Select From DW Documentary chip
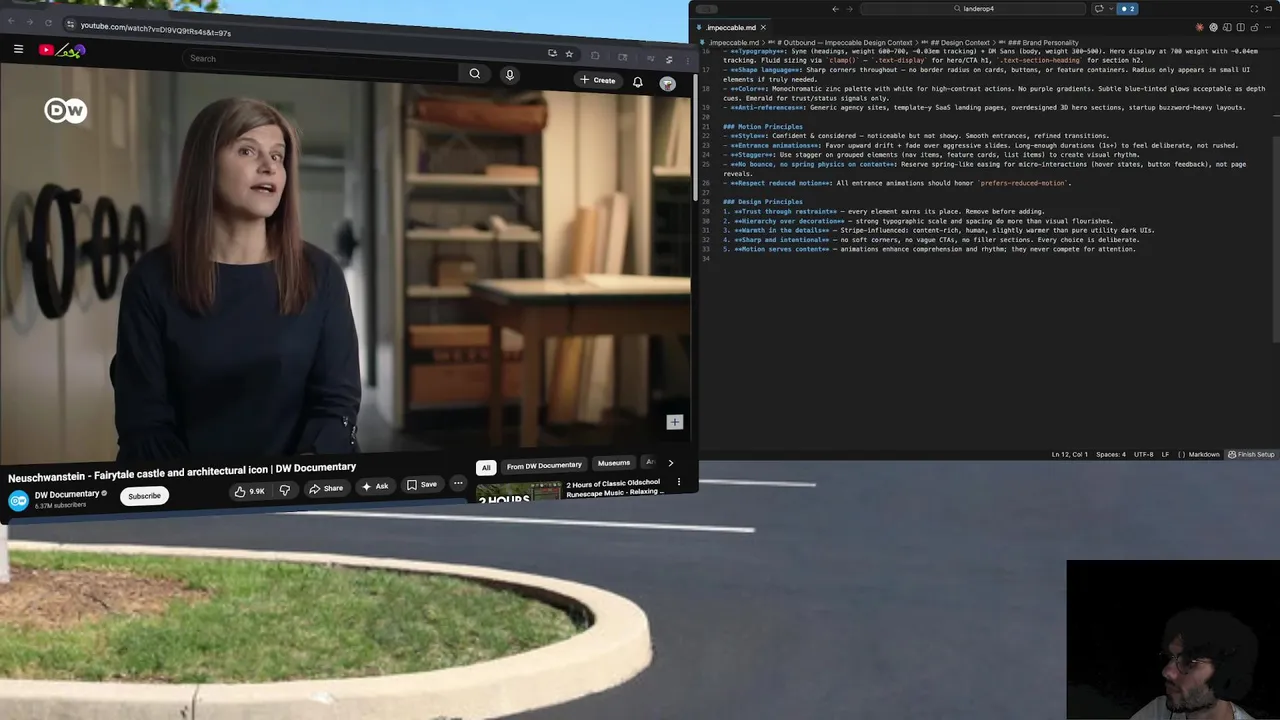 (x=544, y=465)
